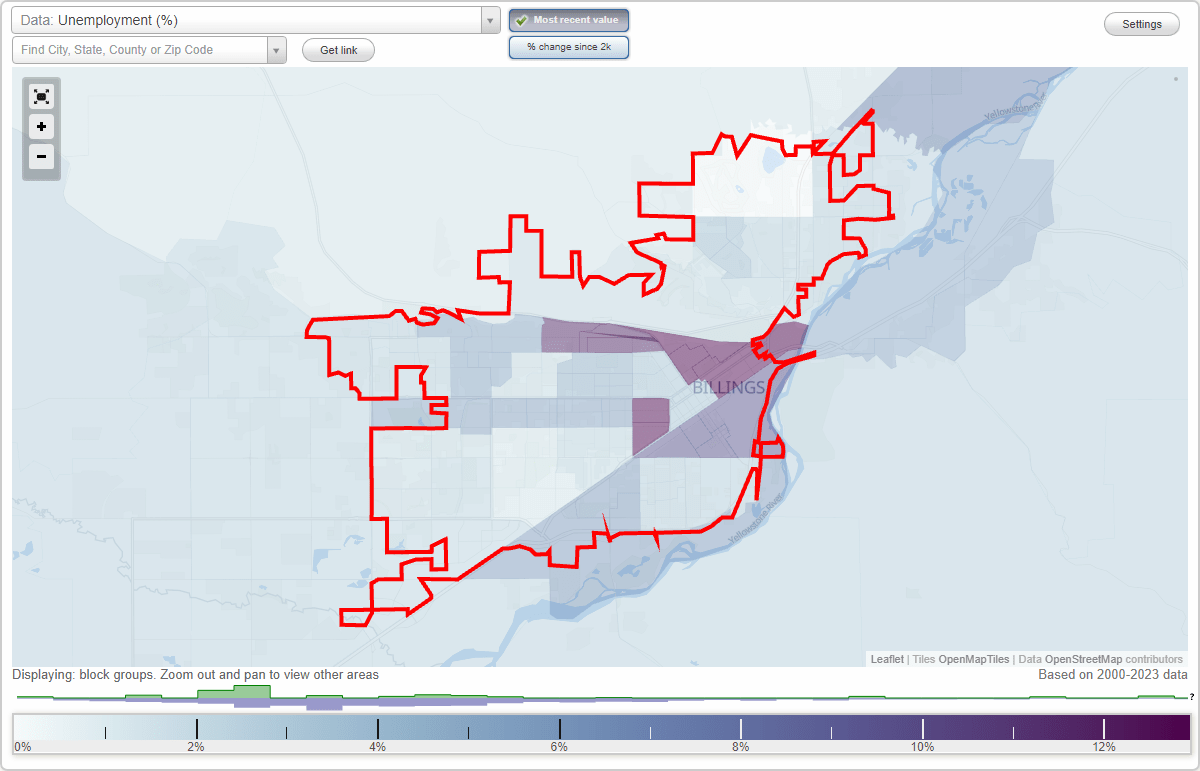
Task: Click the 8% mark on color legend
Action: 740,747
